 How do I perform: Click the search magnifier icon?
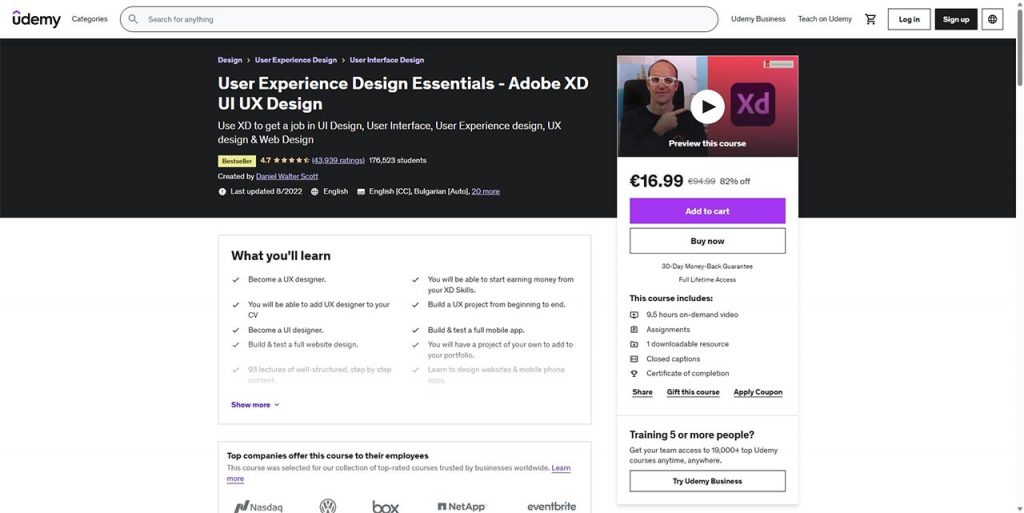click(x=133, y=19)
